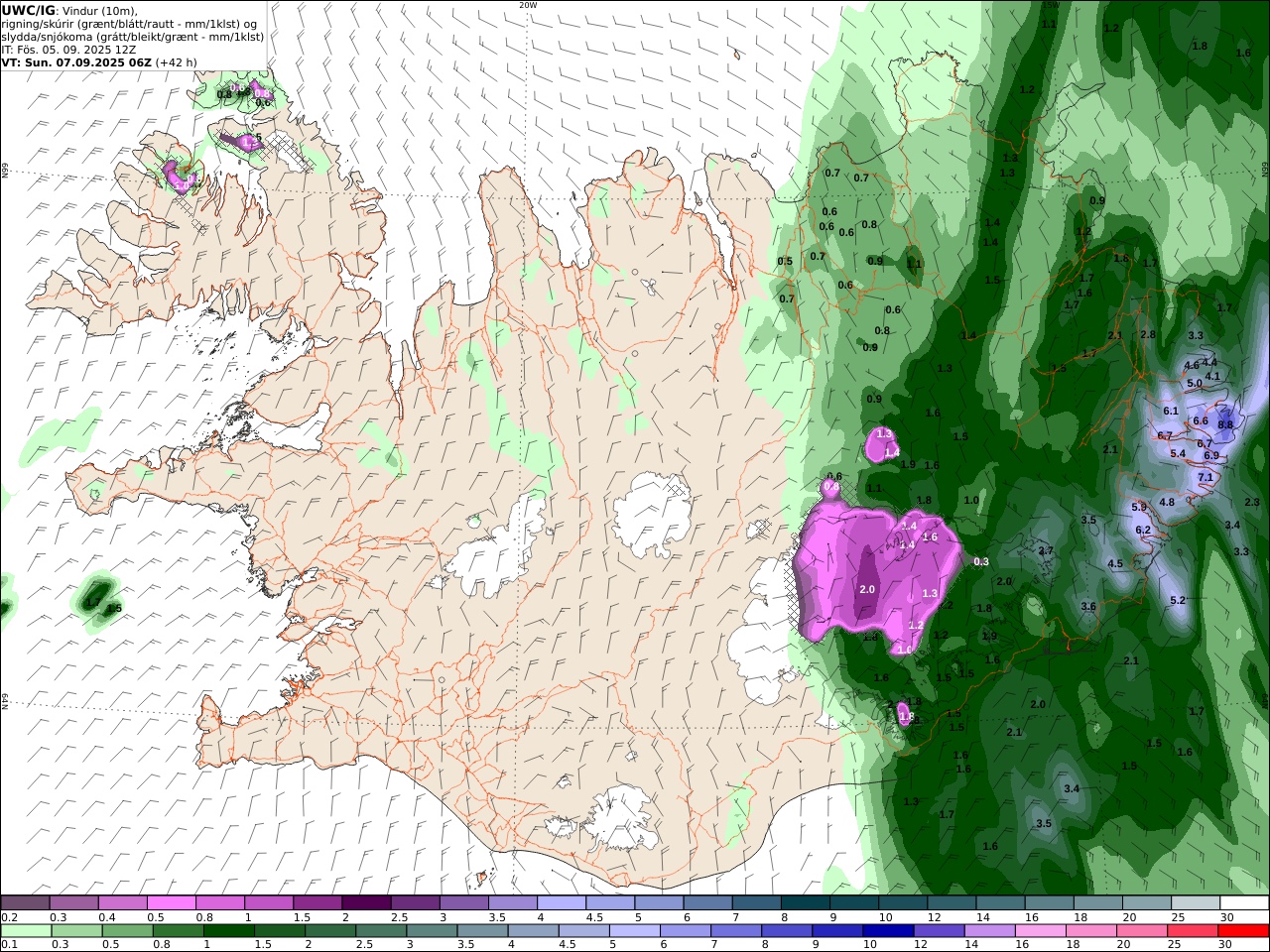Pick the palest green swatch after 0.1

[x=27, y=931]
